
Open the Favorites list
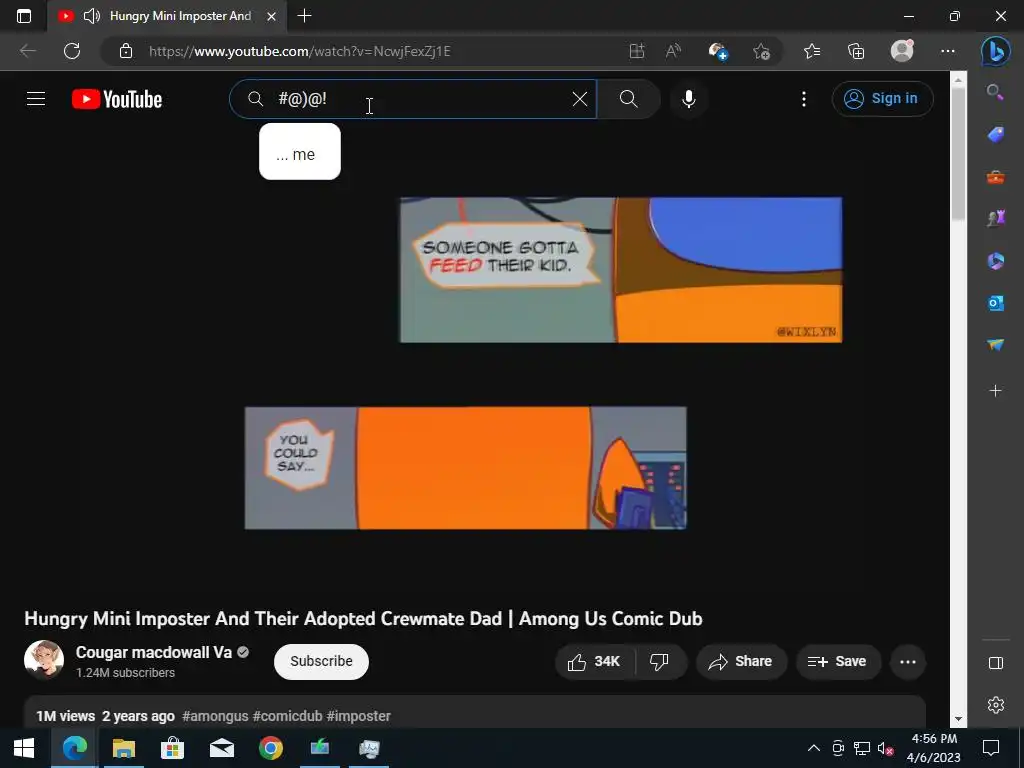[x=812, y=51]
